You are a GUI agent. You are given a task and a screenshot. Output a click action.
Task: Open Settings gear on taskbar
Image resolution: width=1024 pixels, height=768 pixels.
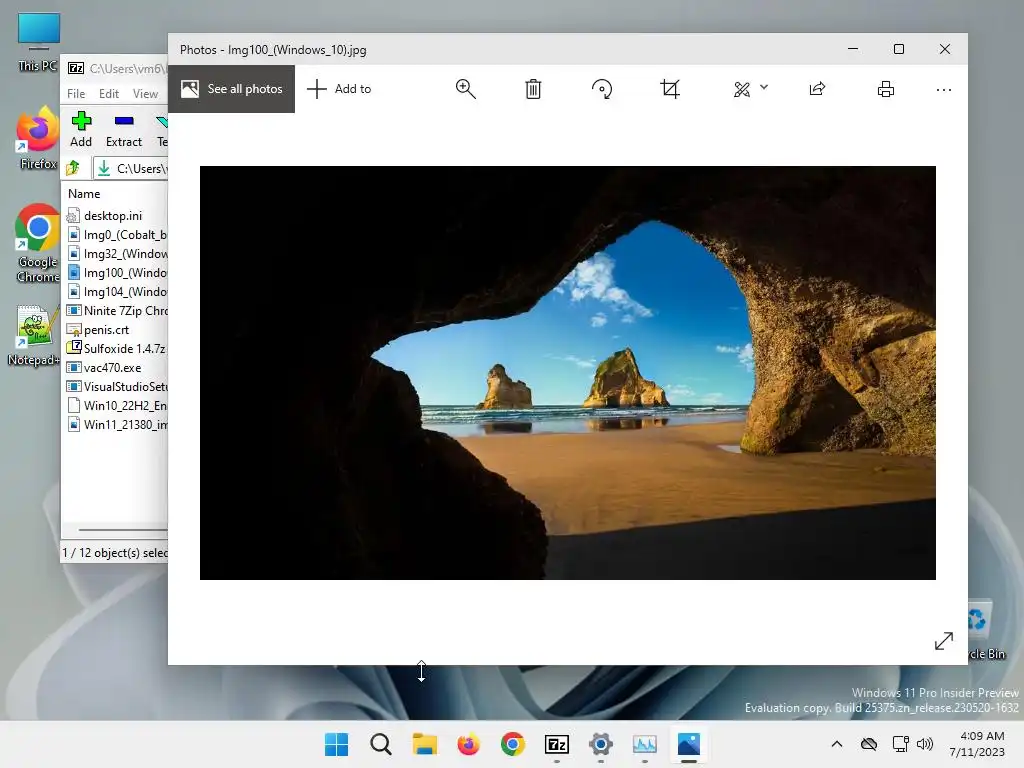[x=601, y=744]
